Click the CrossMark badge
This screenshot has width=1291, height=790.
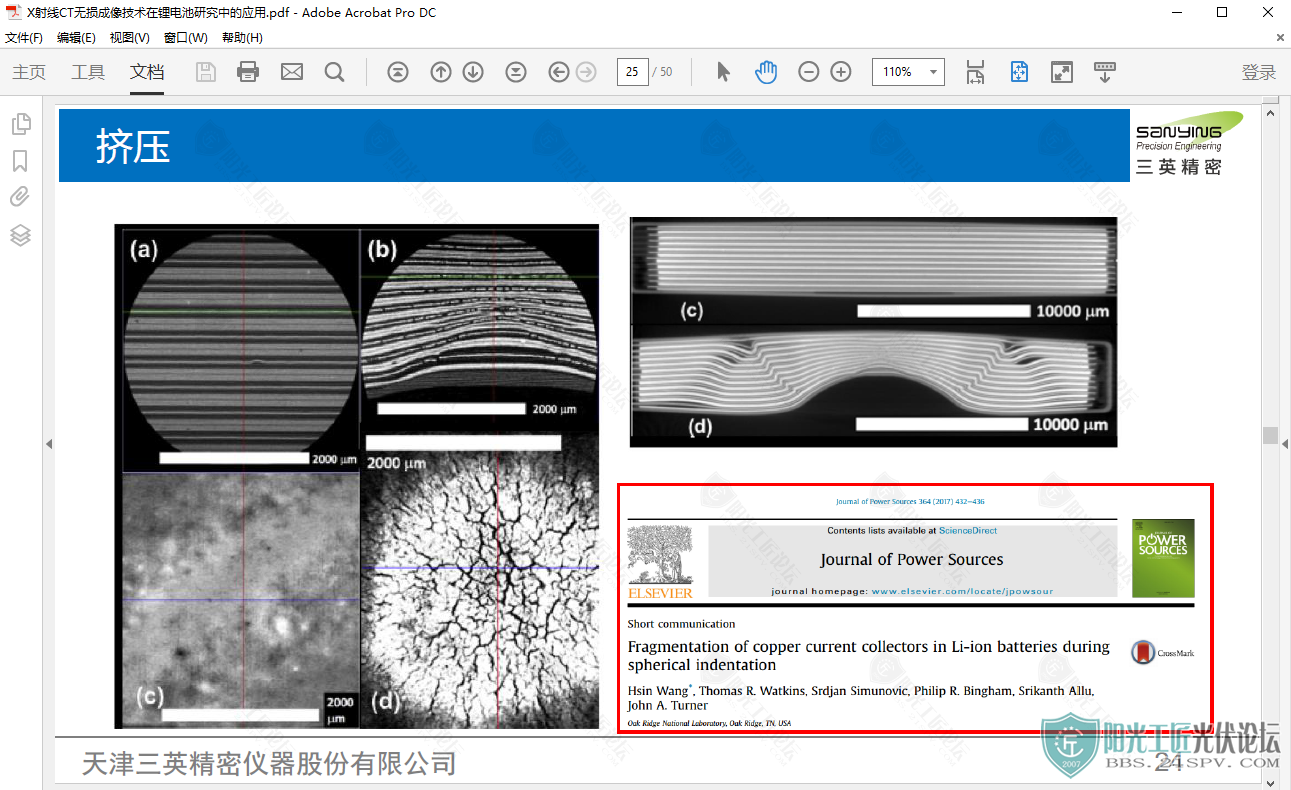[x=1162, y=653]
